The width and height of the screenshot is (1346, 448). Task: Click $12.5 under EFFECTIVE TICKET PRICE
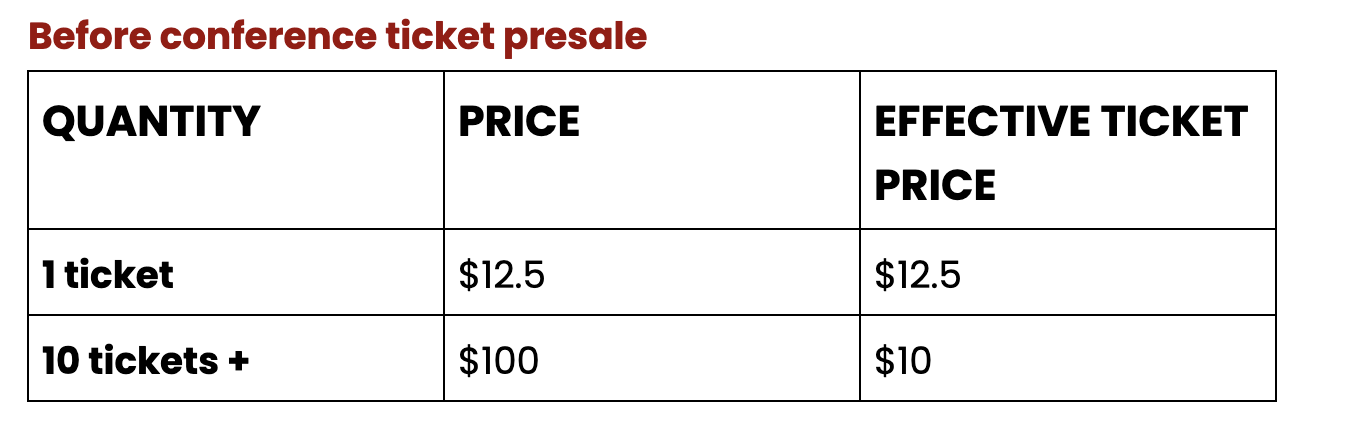point(918,275)
